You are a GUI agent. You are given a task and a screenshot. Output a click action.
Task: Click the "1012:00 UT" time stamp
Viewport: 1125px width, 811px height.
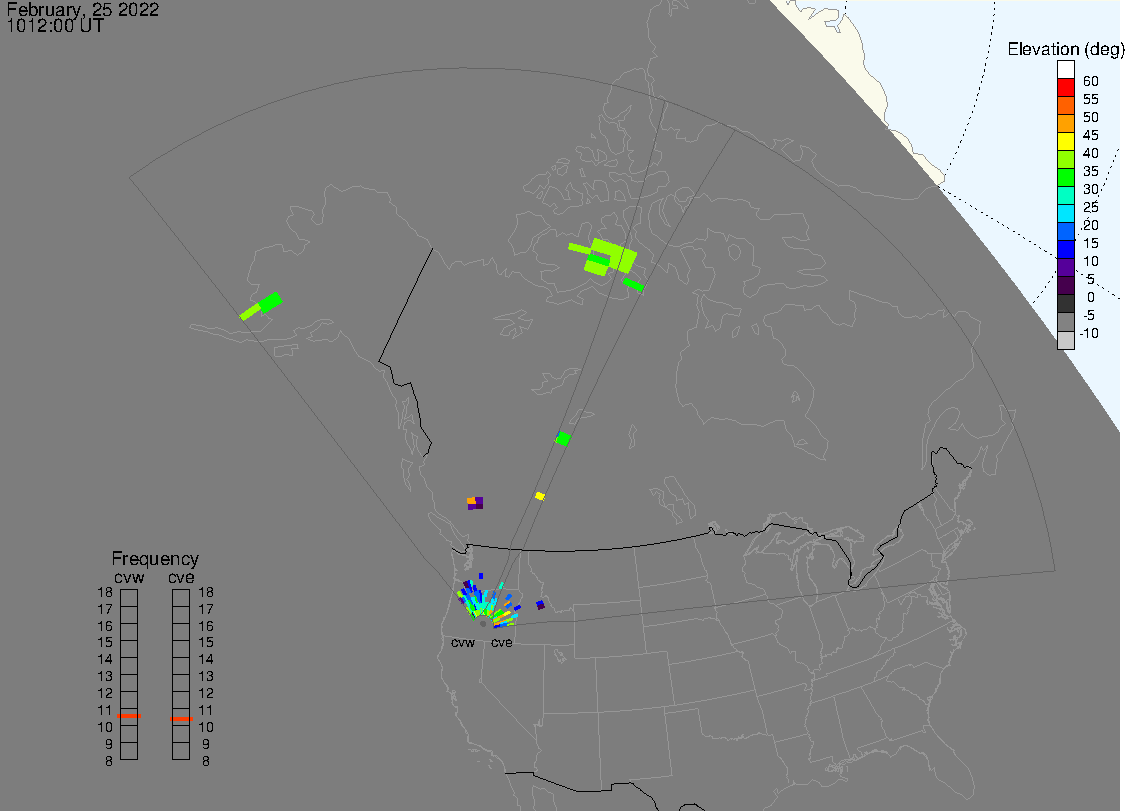55,27
